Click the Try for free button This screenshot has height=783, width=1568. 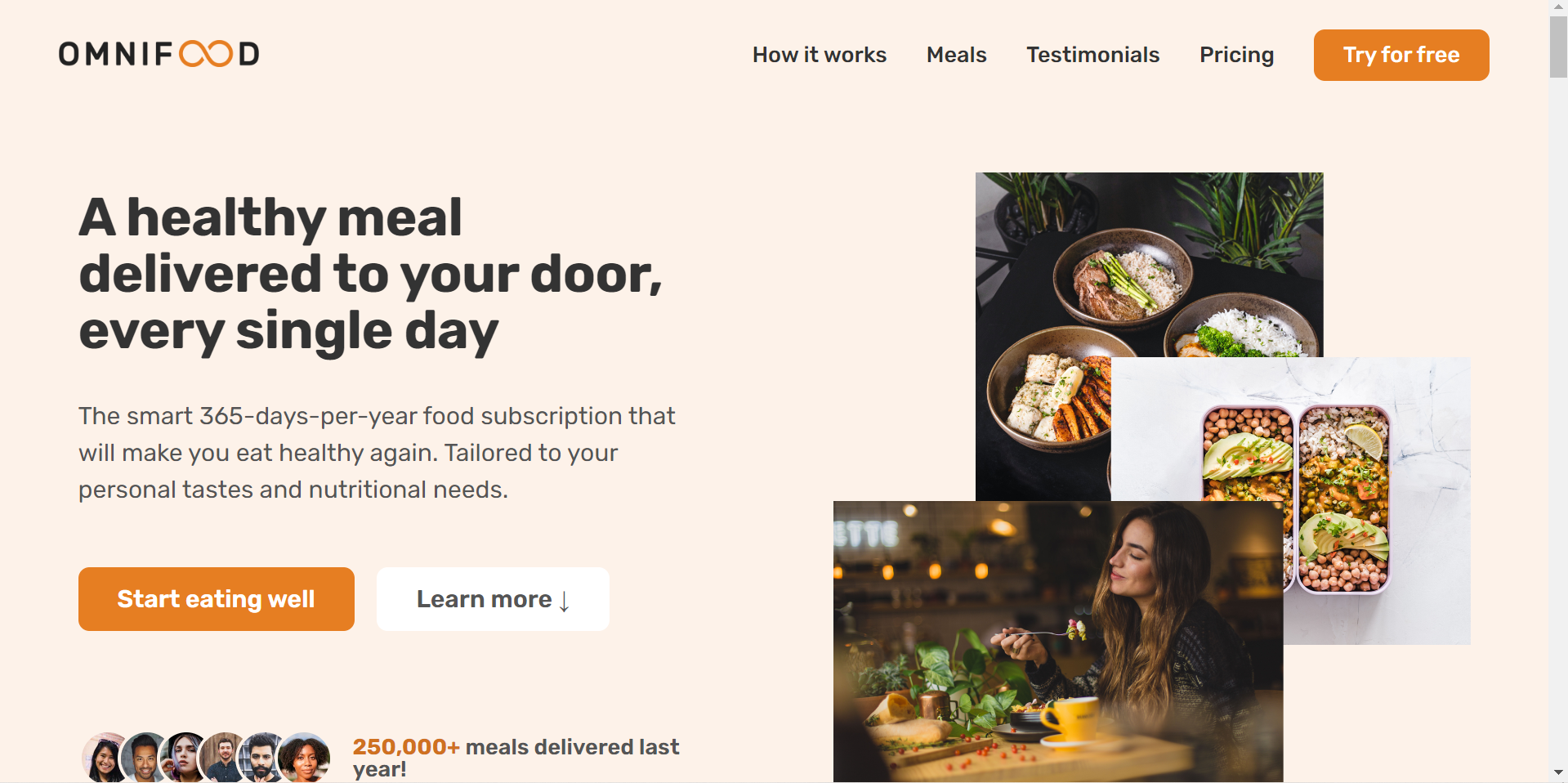(1401, 55)
